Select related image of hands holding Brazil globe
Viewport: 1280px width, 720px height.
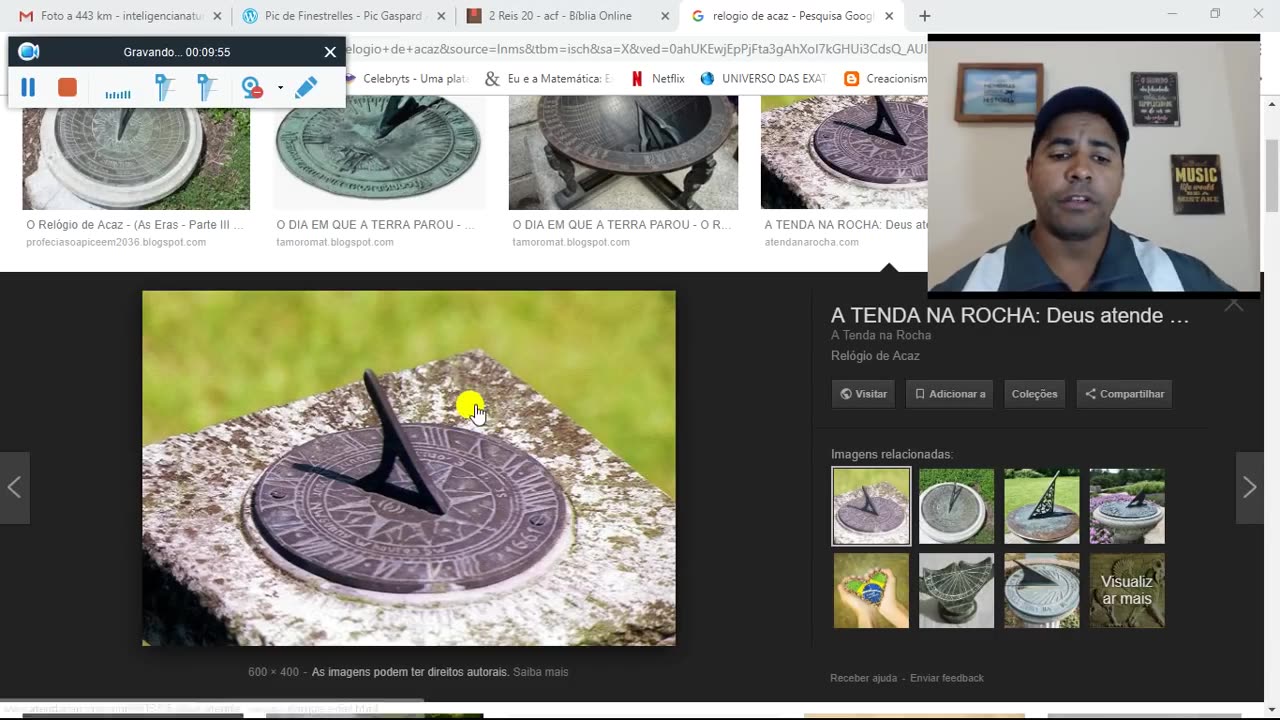[x=871, y=591]
